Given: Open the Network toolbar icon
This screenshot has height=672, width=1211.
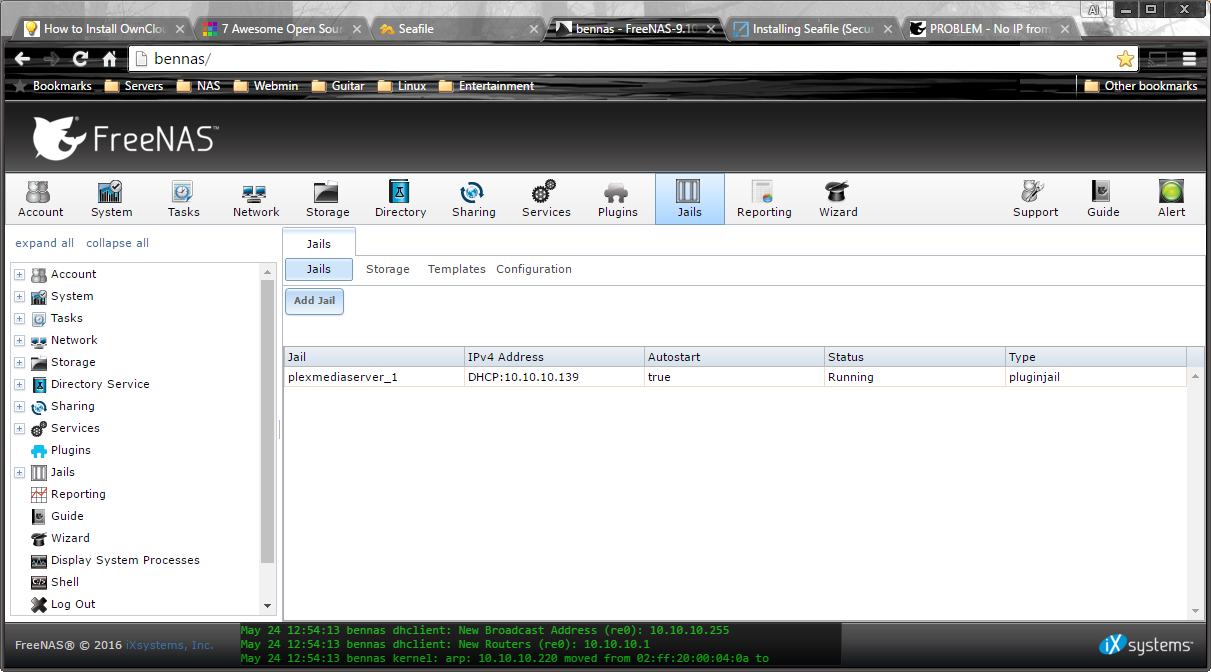Looking at the screenshot, I should [256, 198].
